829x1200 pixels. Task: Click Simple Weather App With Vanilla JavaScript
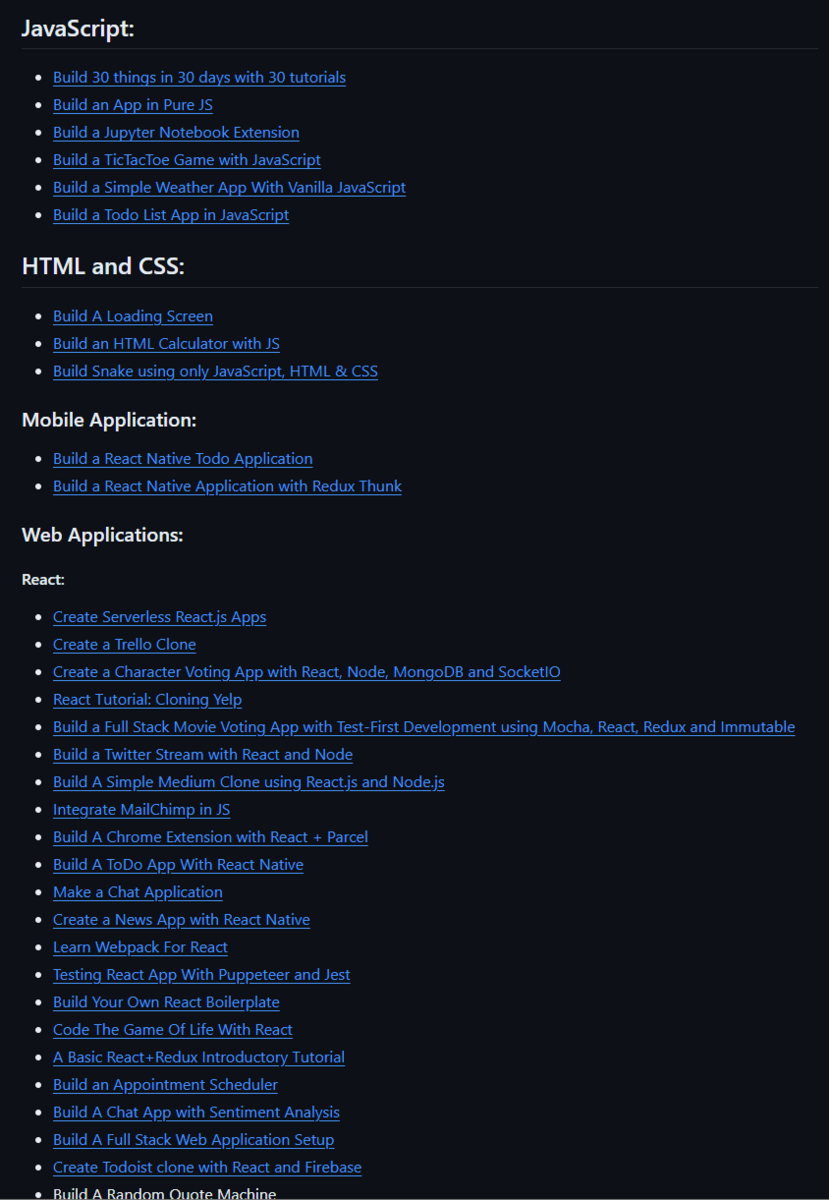coord(229,187)
